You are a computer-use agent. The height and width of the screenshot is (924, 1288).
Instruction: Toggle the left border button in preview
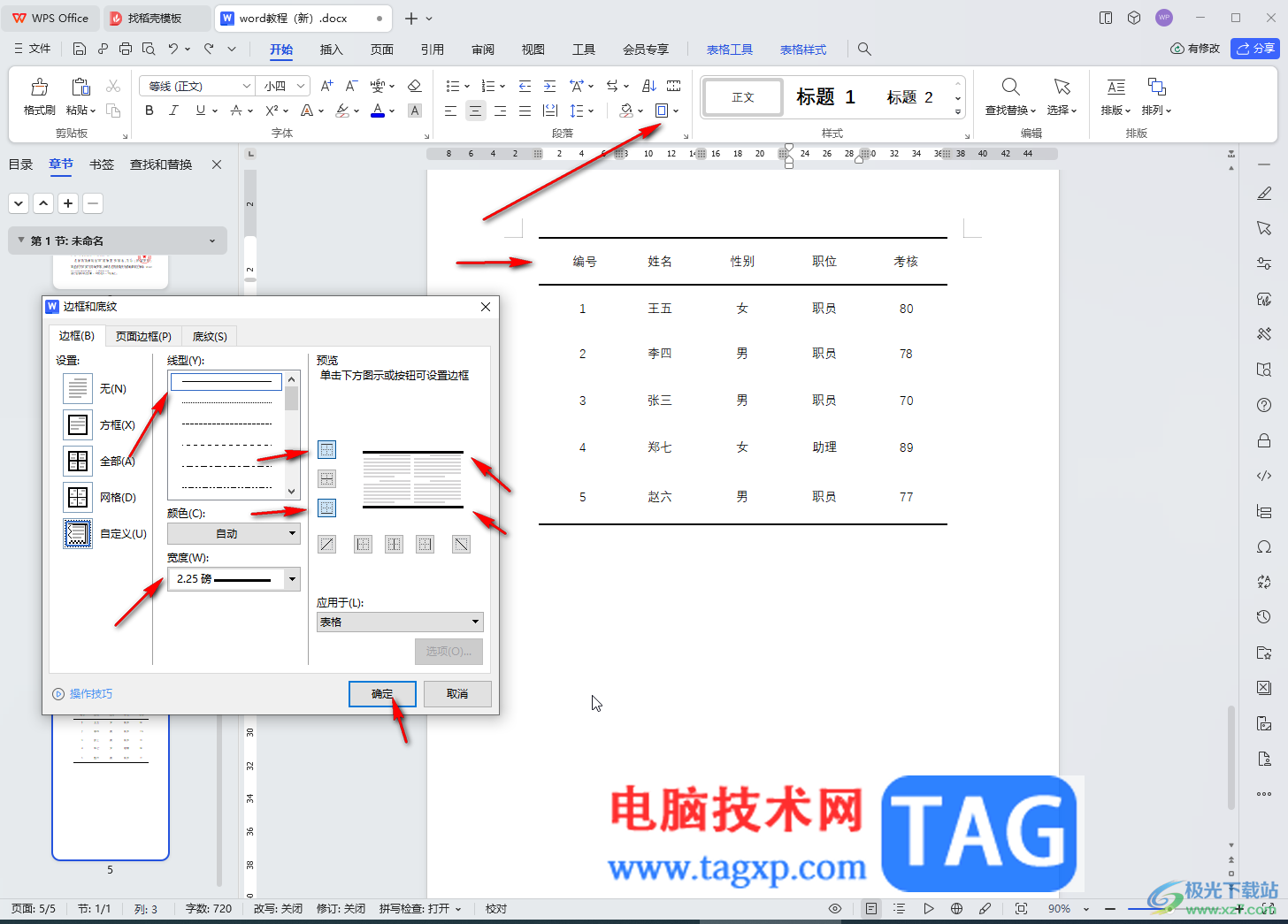(x=363, y=545)
